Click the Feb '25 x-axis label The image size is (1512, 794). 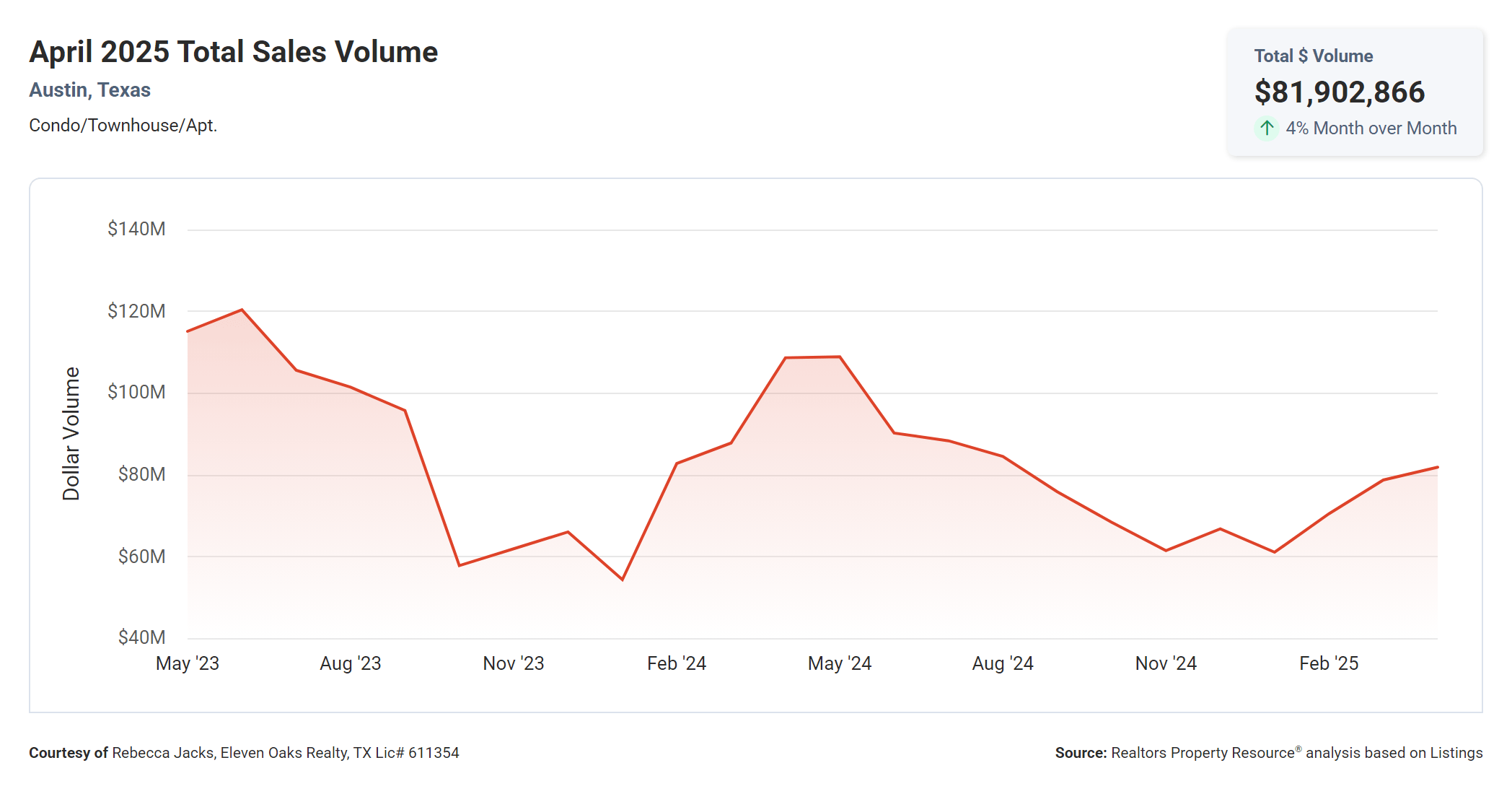[x=1328, y=663]
